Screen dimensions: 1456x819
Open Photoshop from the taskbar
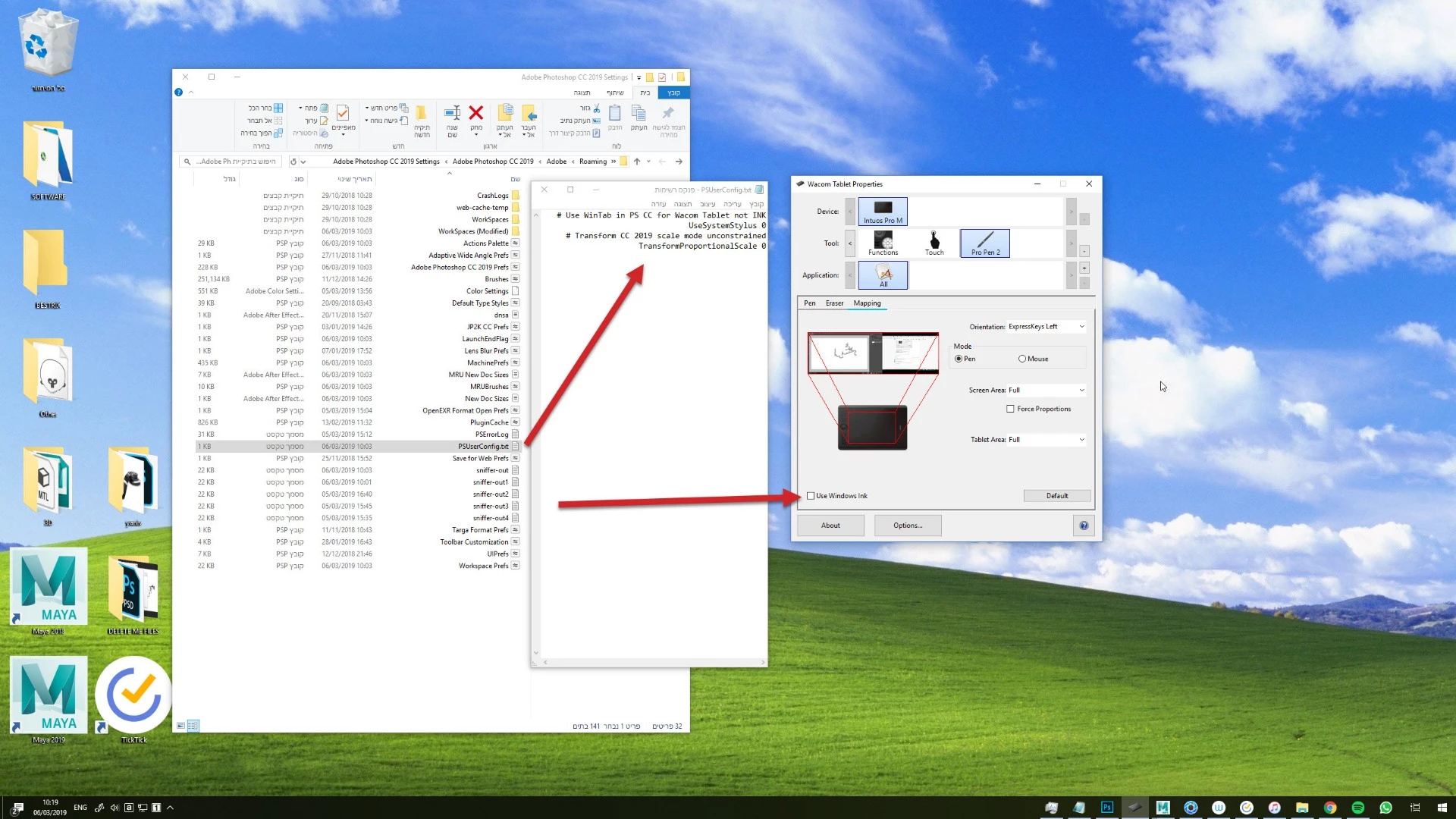pyautogui.click(x=1106, y=808)
